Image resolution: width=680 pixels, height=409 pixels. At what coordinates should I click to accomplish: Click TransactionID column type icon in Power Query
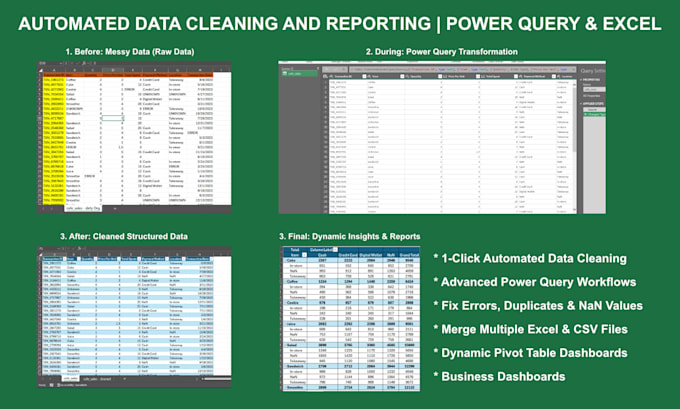330,76
